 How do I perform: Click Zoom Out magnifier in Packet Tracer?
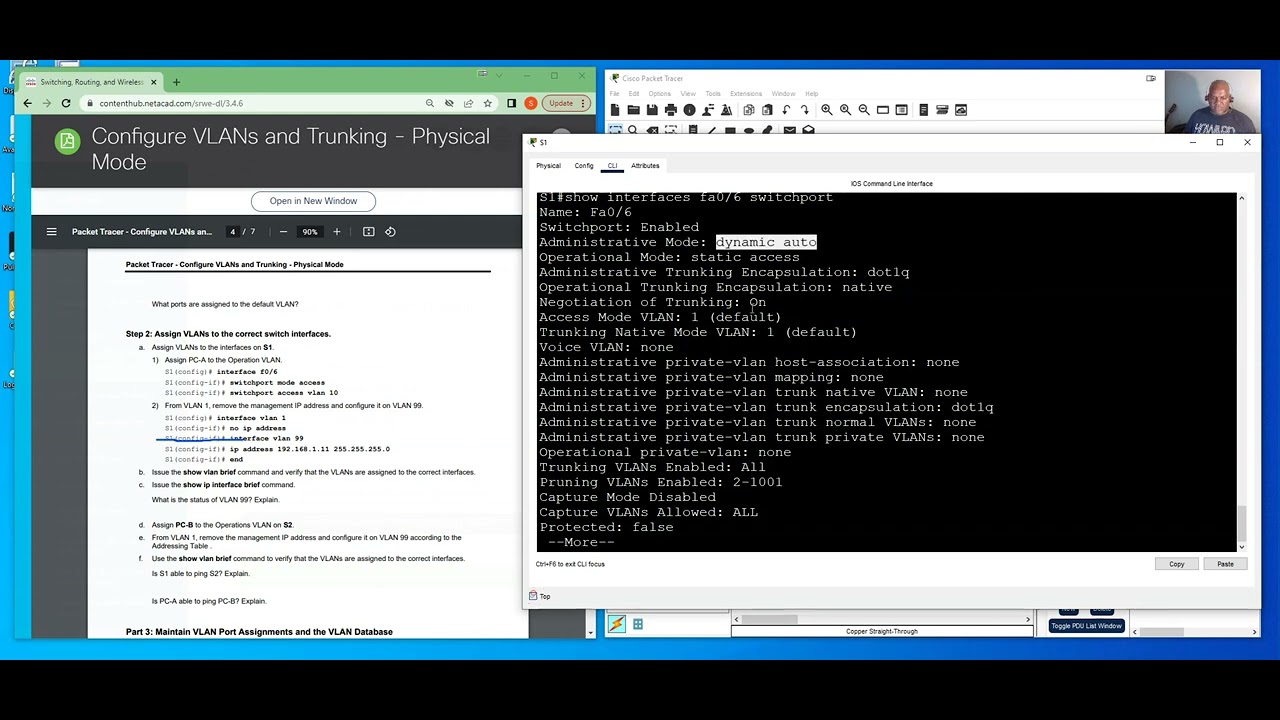tap(864, 110)
